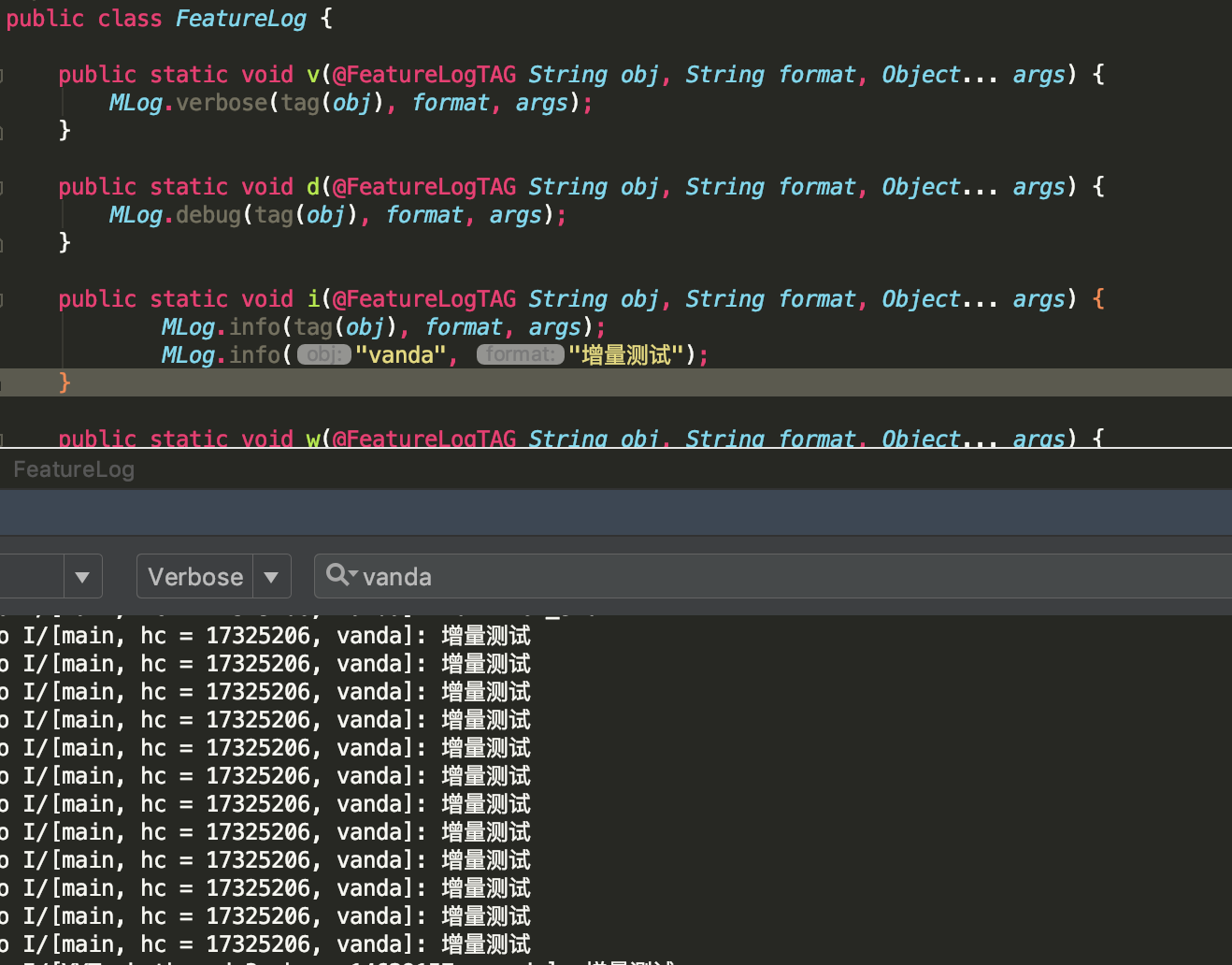Focus the logcat search field containing vanda
Image resolution: width=1232 pixels, height=965 pixels.
point(773,576)
